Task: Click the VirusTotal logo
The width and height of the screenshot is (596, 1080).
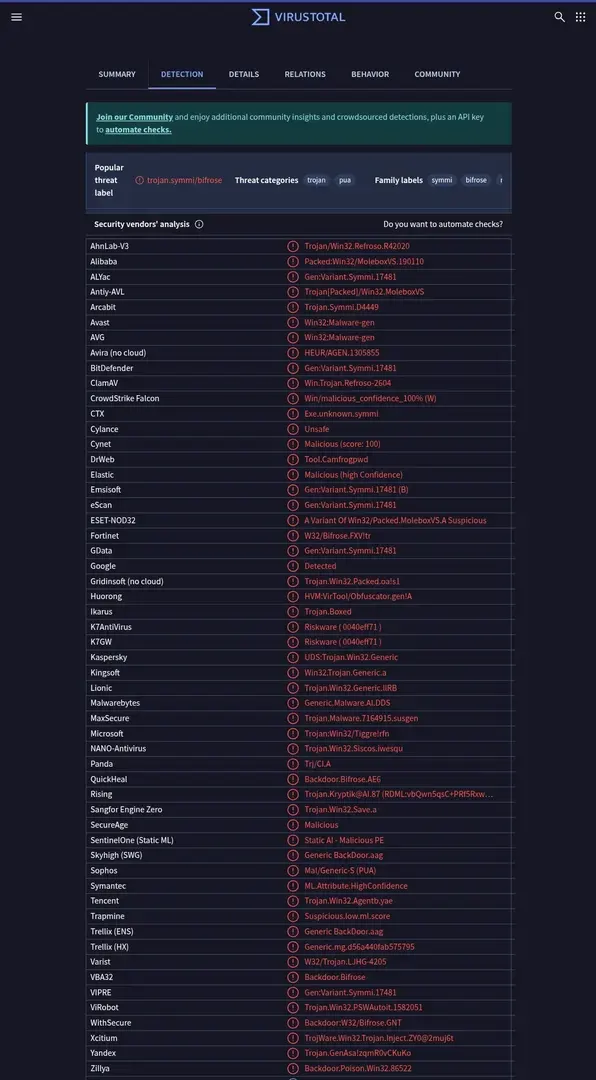Action: tap(298, 17)
